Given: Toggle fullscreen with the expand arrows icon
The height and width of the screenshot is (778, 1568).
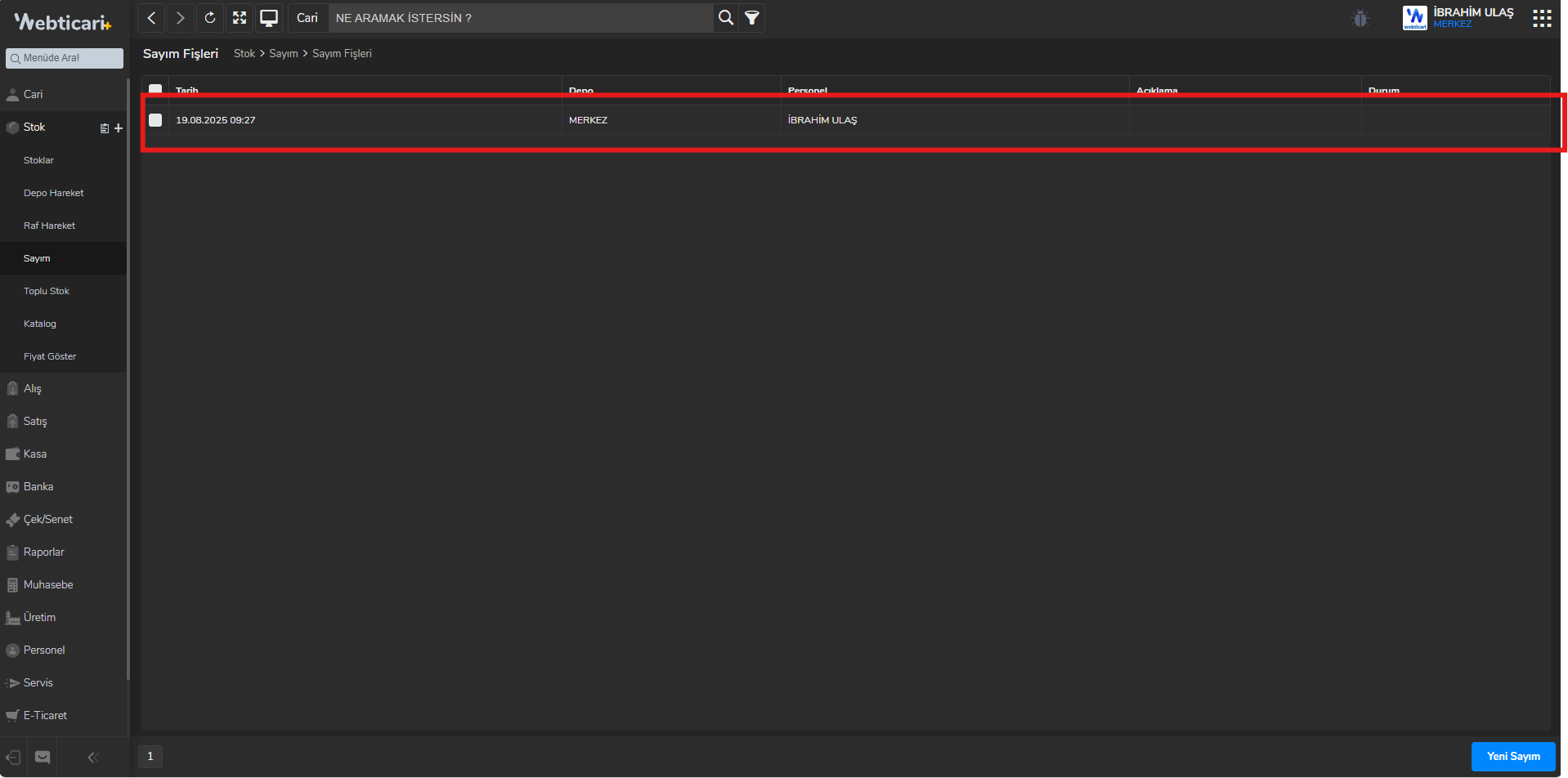Looking at the screenshot, I should (240, 18).
